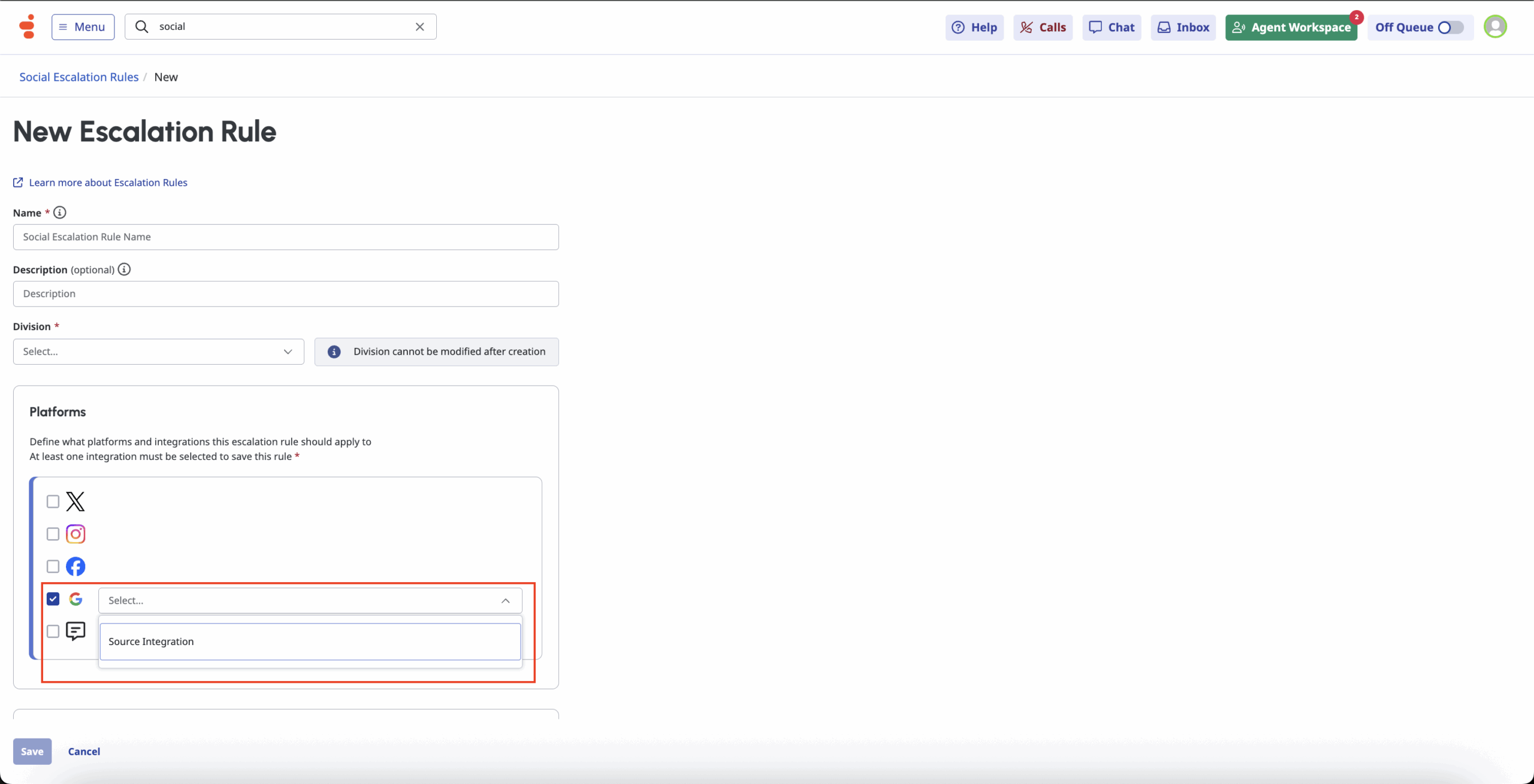Toggle the Off Queue switch
Screen dimensions: 1534x784
coord(1450,28)
